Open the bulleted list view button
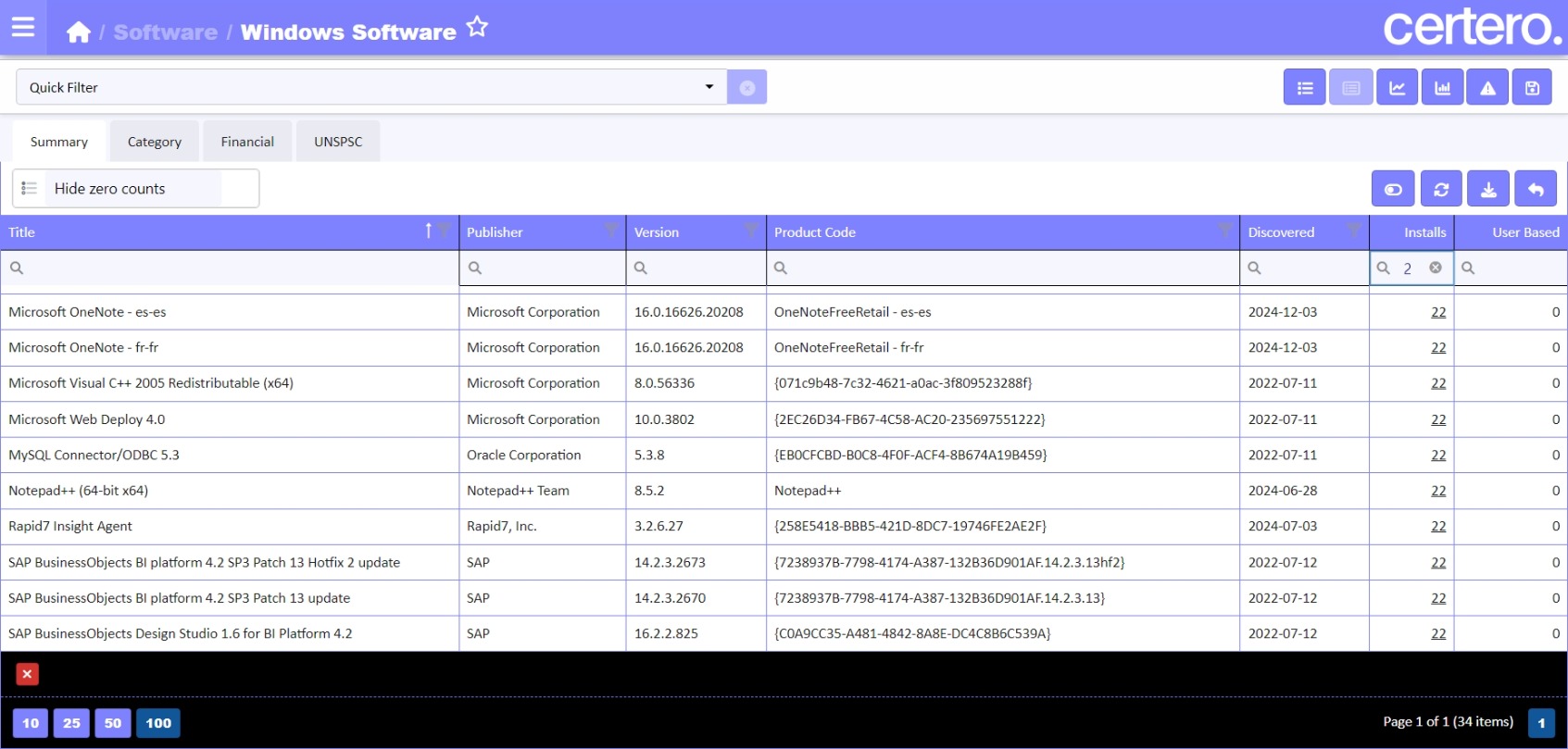The width and height of the screenshot is (1568, 749). pos(1305,87)
